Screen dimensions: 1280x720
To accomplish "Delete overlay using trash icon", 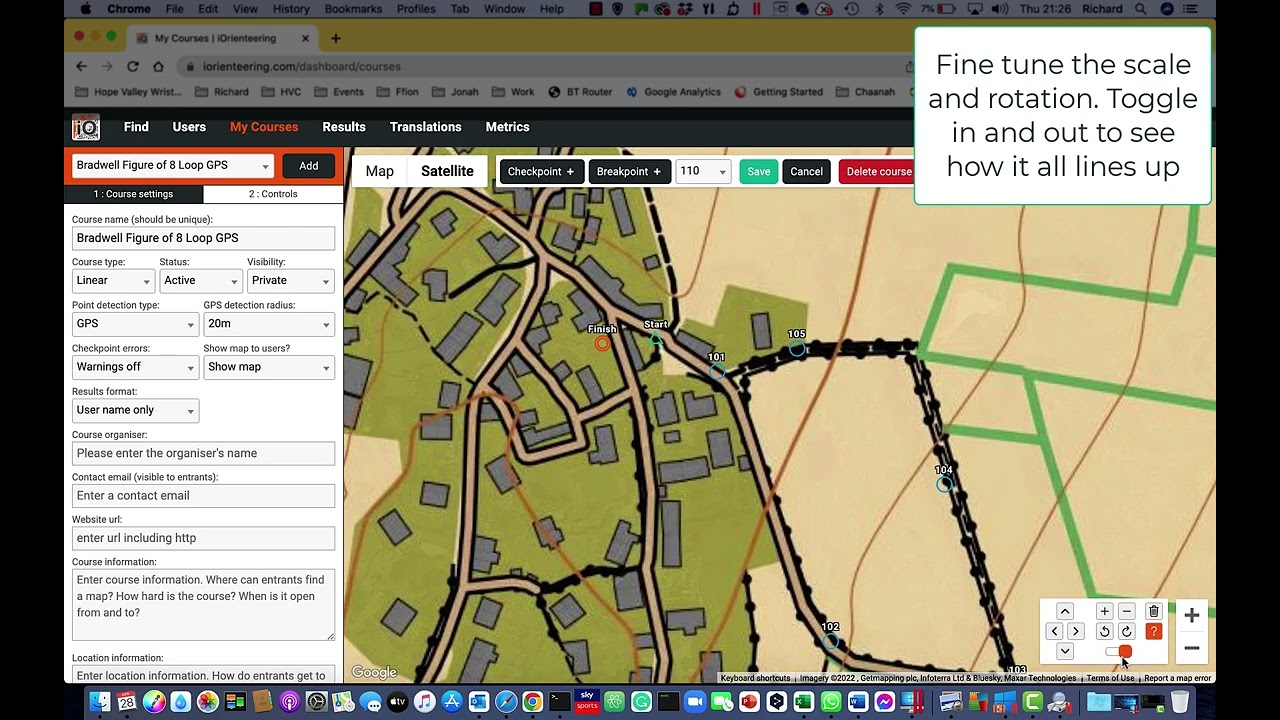I will pyautogui.click(x=1154, y=611).
